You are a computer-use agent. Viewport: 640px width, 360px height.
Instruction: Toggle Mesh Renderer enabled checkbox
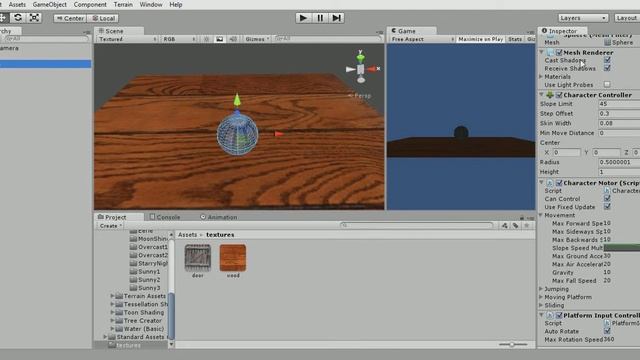(x=559, y=52)
